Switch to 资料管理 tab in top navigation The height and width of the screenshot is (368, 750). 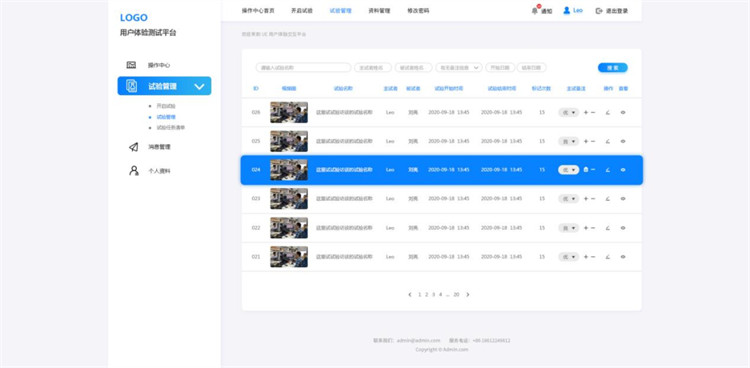(x=379, y=11)
